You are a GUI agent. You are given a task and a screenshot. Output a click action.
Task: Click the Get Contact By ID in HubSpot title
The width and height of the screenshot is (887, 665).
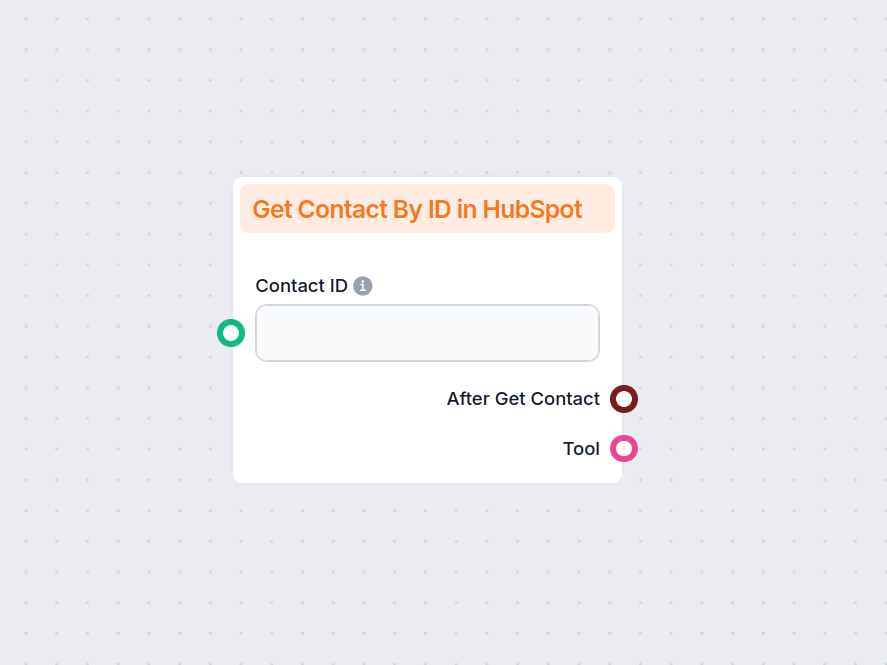pos(416,209)
